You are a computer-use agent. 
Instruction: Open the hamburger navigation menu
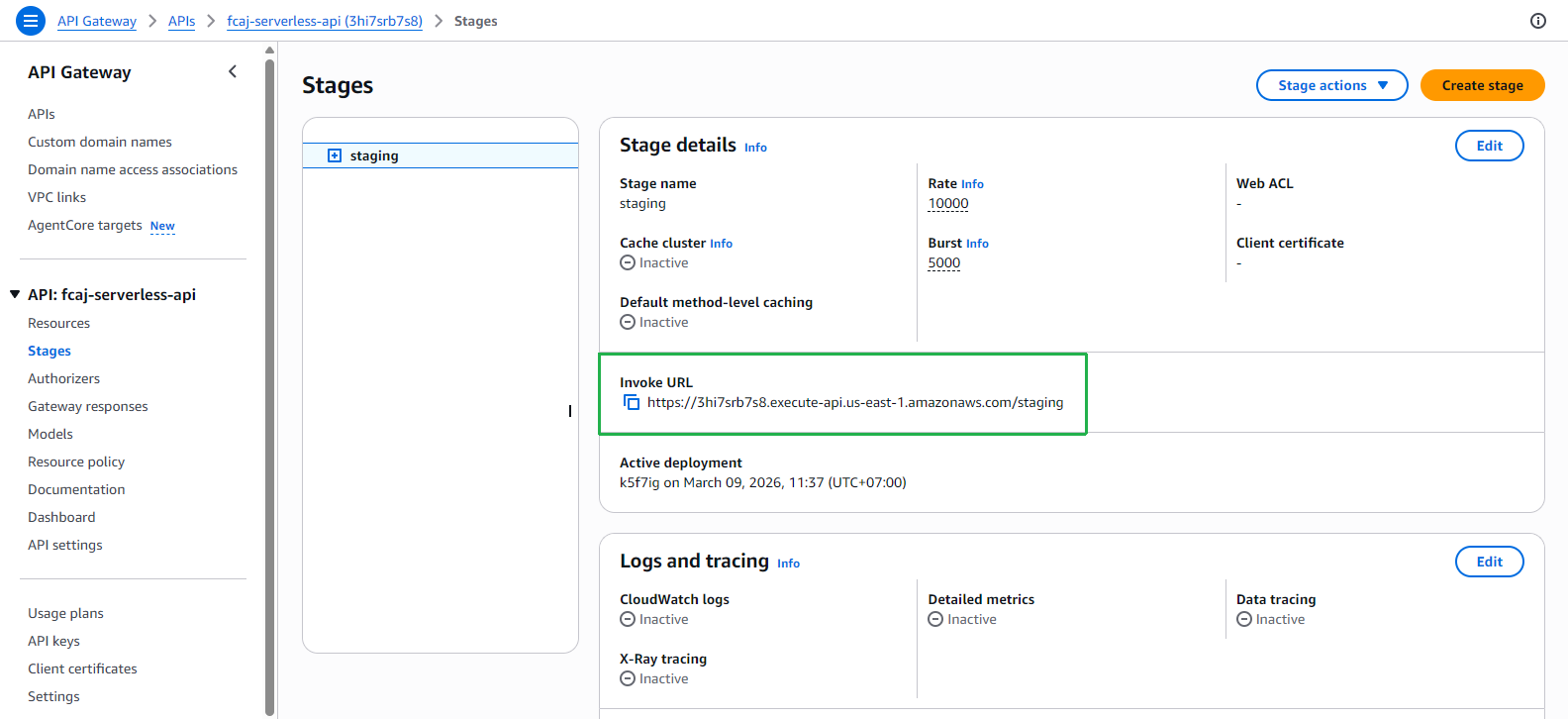(x=31, y=20)
